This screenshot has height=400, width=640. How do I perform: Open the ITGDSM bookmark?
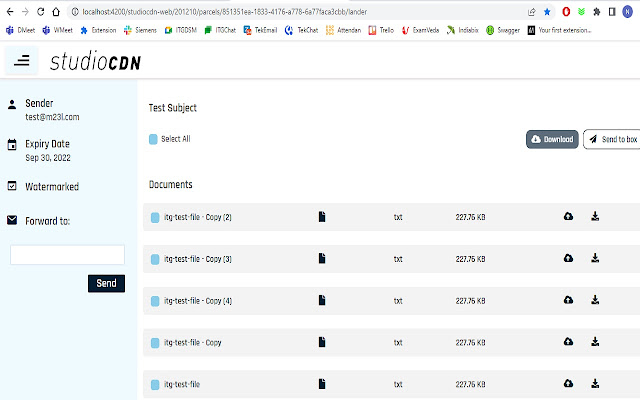(x=180, y=30)
